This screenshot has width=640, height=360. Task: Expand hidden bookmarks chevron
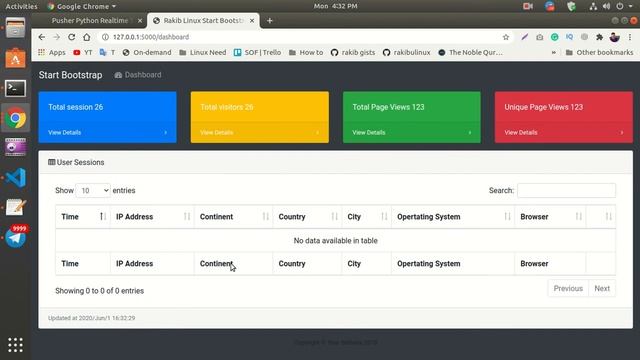pyautogui.click(x=553, y=53)
